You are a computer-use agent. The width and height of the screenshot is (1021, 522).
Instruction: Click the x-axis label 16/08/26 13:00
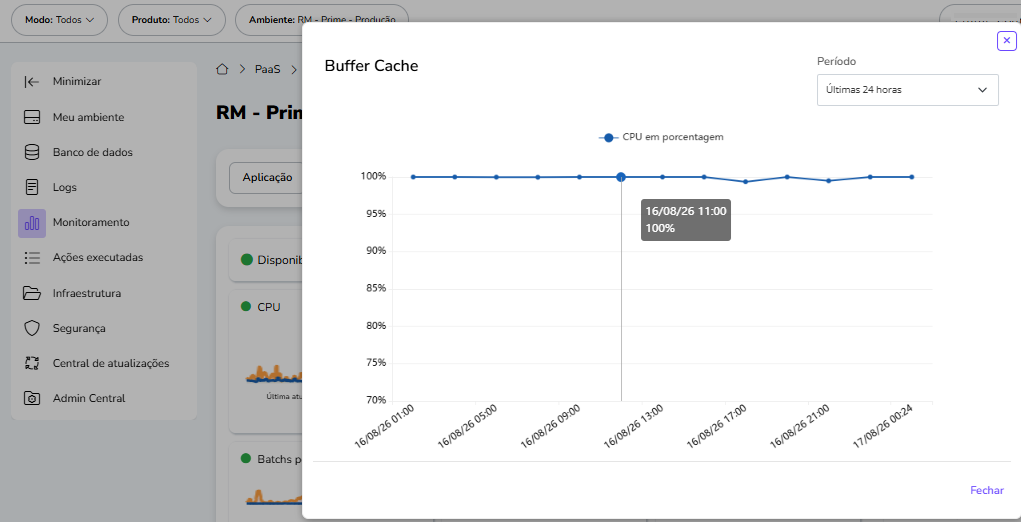[633, 426]
